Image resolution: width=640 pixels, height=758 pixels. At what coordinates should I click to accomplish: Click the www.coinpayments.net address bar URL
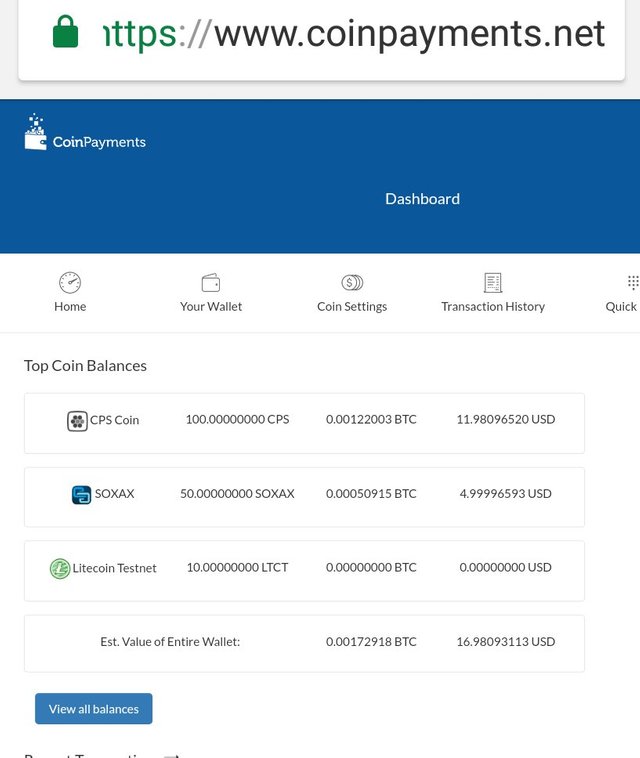click(x=355, y=33)
